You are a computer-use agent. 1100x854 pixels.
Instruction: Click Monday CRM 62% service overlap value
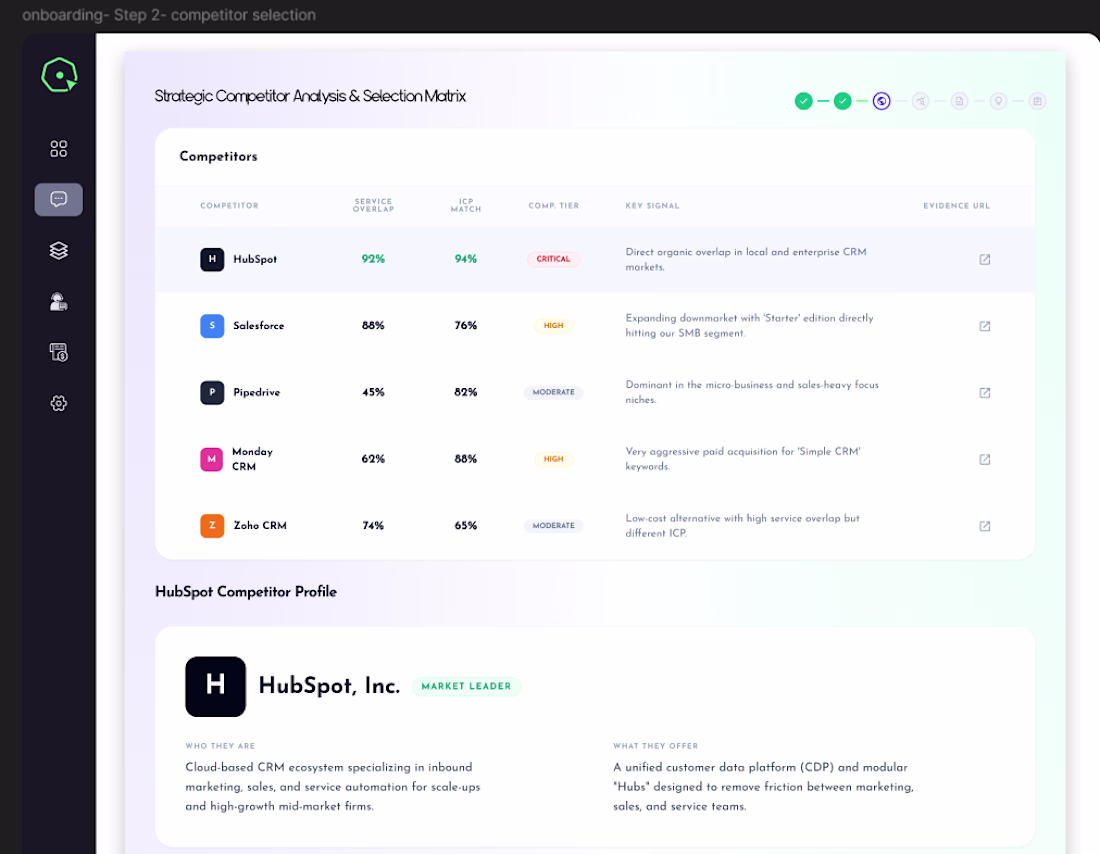(x=373, y=459)
